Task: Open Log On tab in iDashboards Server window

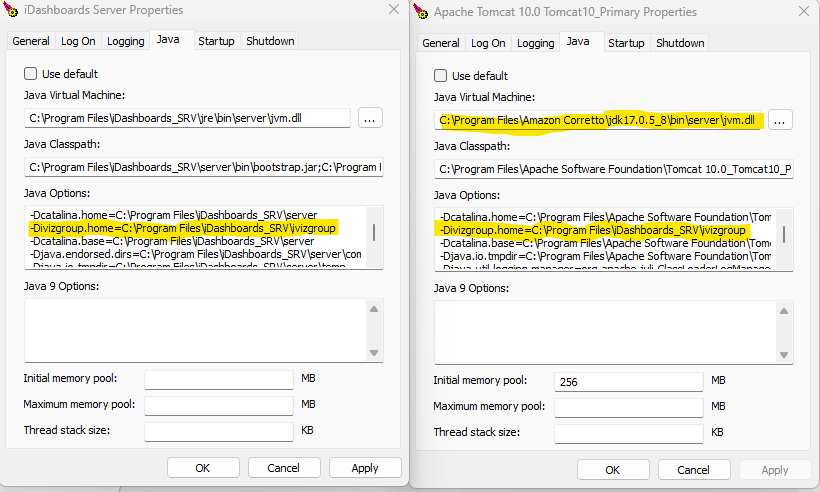Action: pos(78,41)
